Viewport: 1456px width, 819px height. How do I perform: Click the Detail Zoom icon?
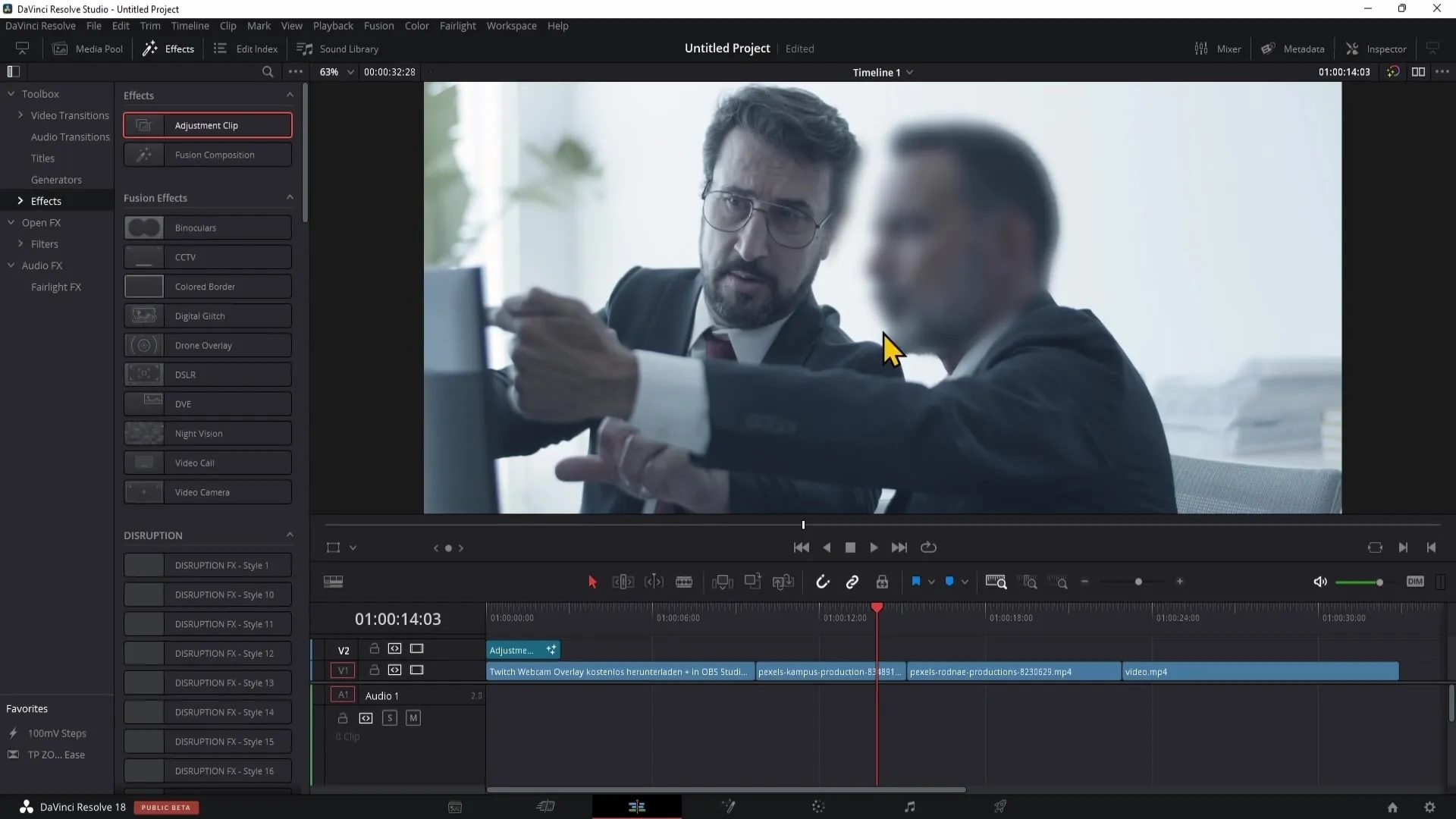click(x=1029, y=582)
